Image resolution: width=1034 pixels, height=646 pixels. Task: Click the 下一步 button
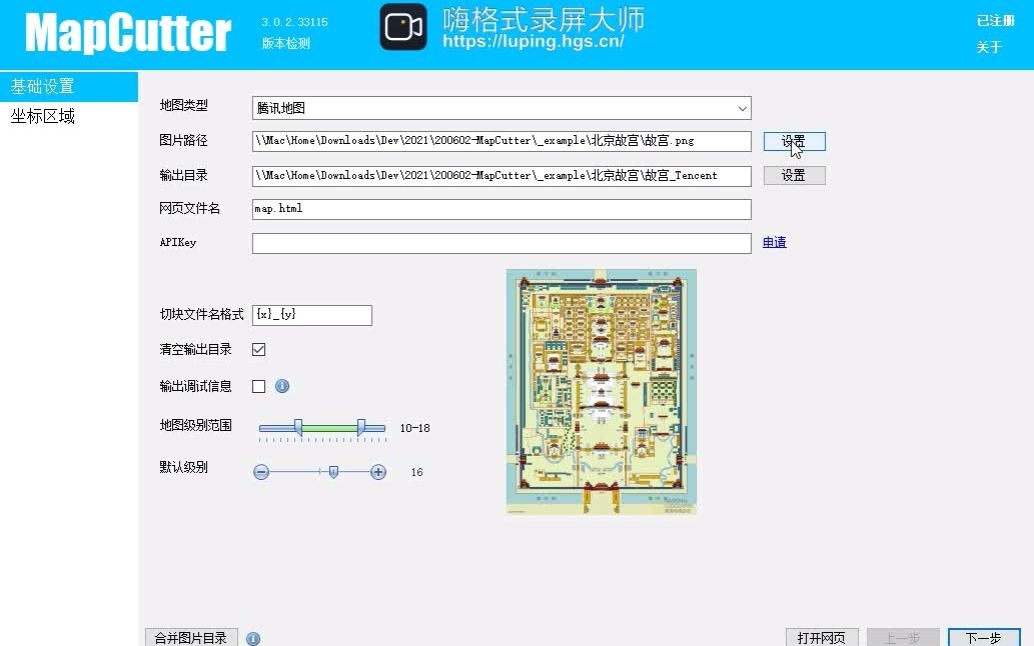pos(984,637)
